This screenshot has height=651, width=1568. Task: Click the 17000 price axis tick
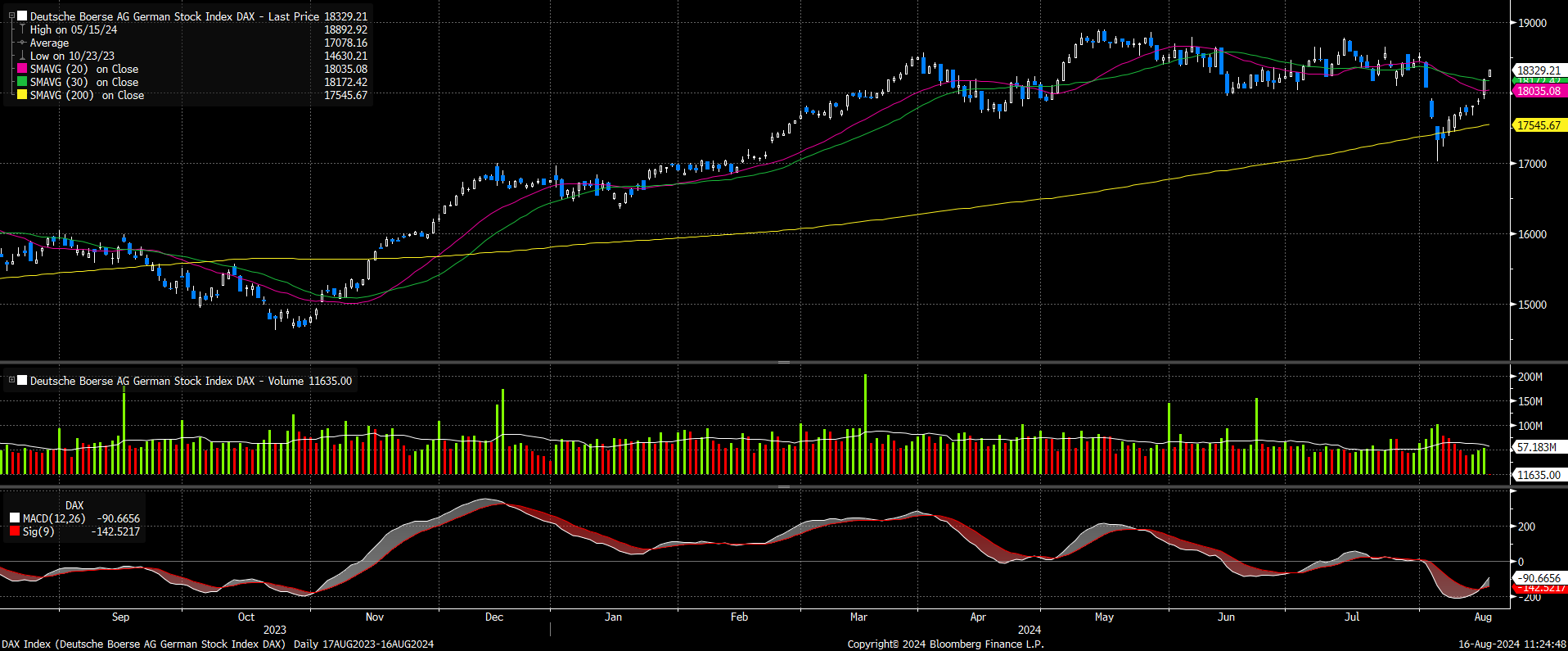click(x=1532, y=164)
